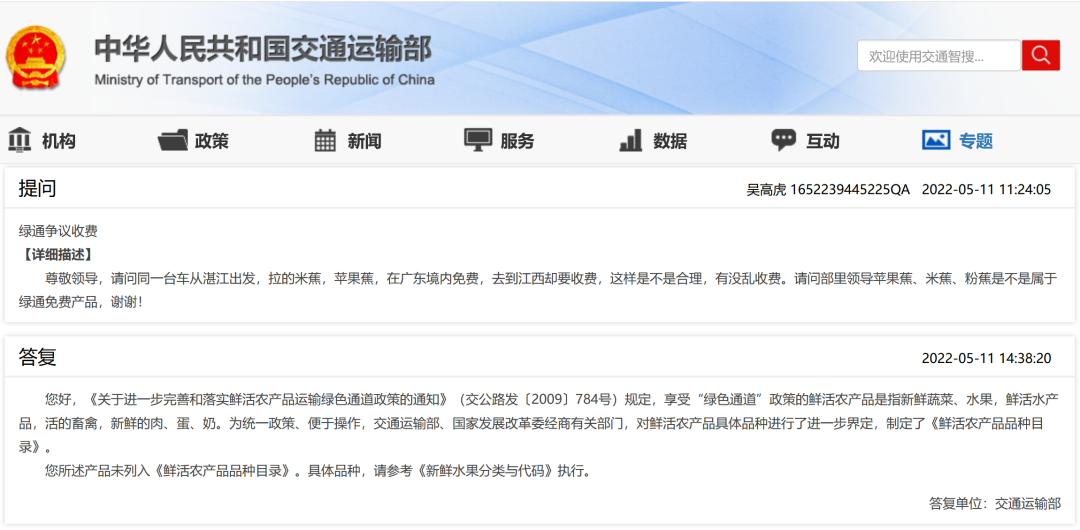Click the building icon beside 机构
The height and width of the screenshot is (530, 1080).
19,140
